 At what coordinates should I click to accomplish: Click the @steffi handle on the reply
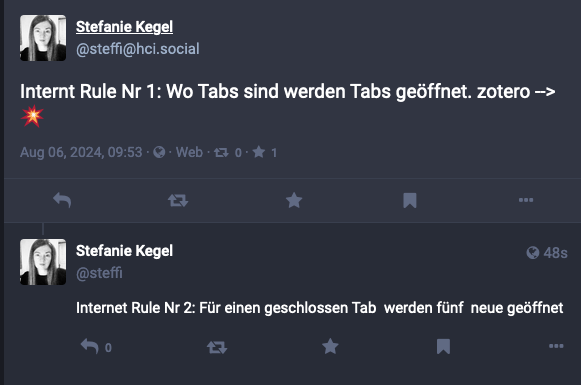(99, 273)
